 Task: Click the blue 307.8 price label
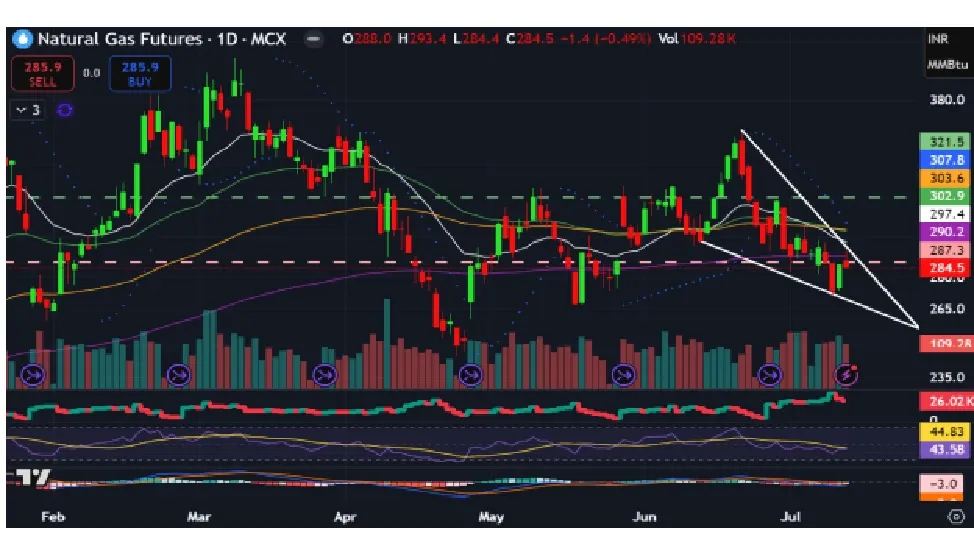(944, 160)
